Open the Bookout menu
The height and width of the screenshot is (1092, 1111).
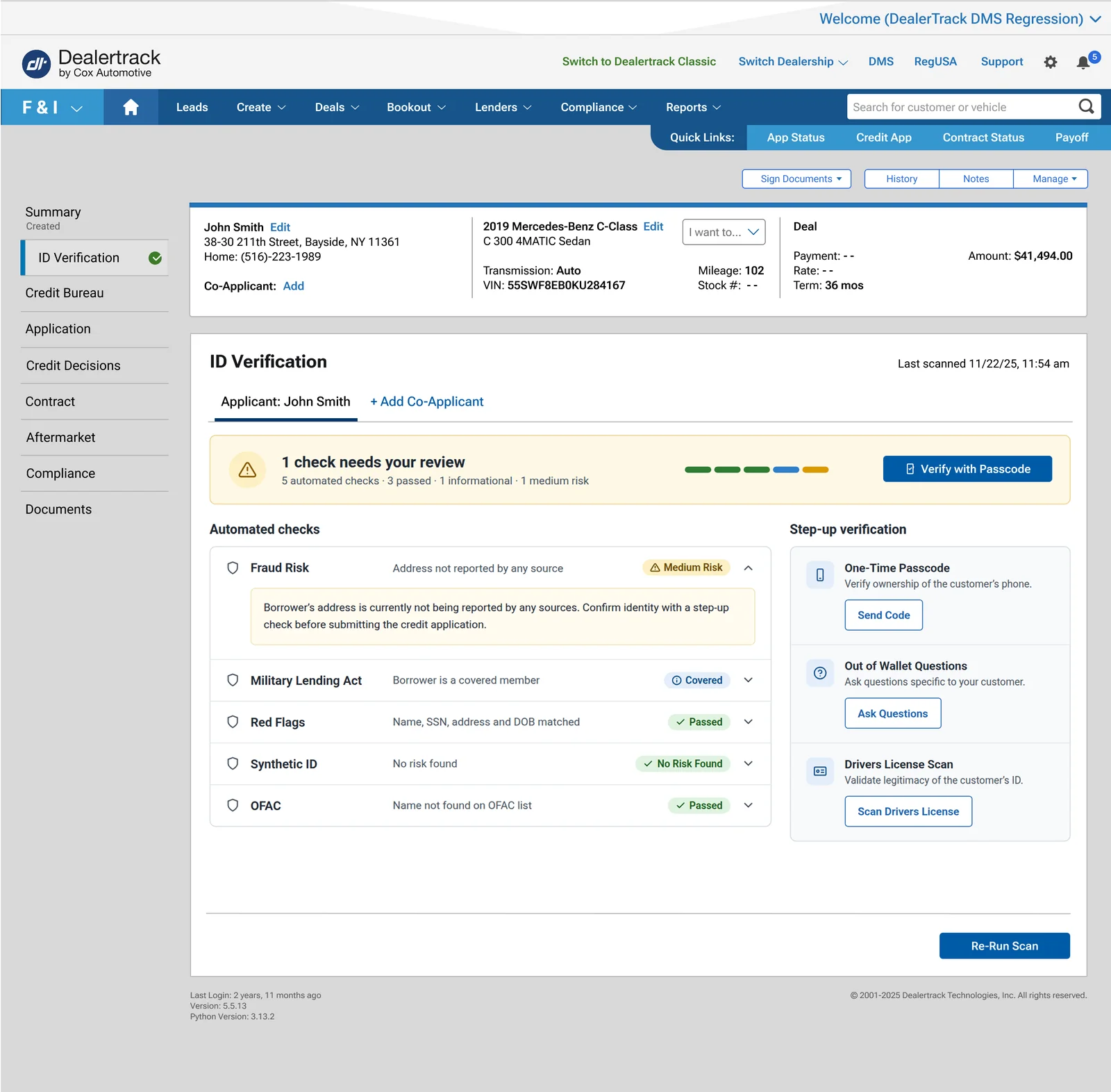click(x=416, y=107)
